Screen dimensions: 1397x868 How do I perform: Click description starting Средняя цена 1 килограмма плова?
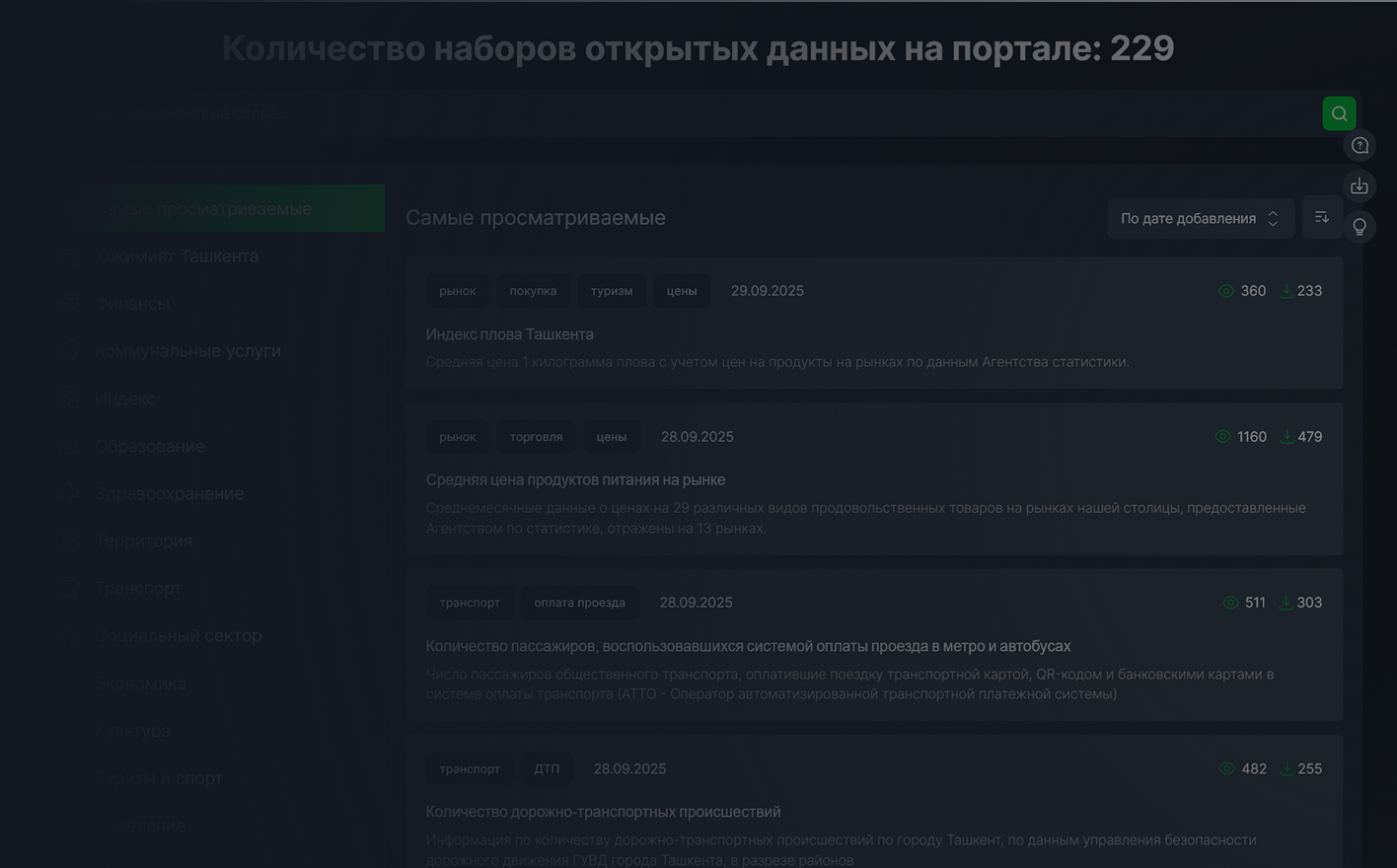[777, 362]
